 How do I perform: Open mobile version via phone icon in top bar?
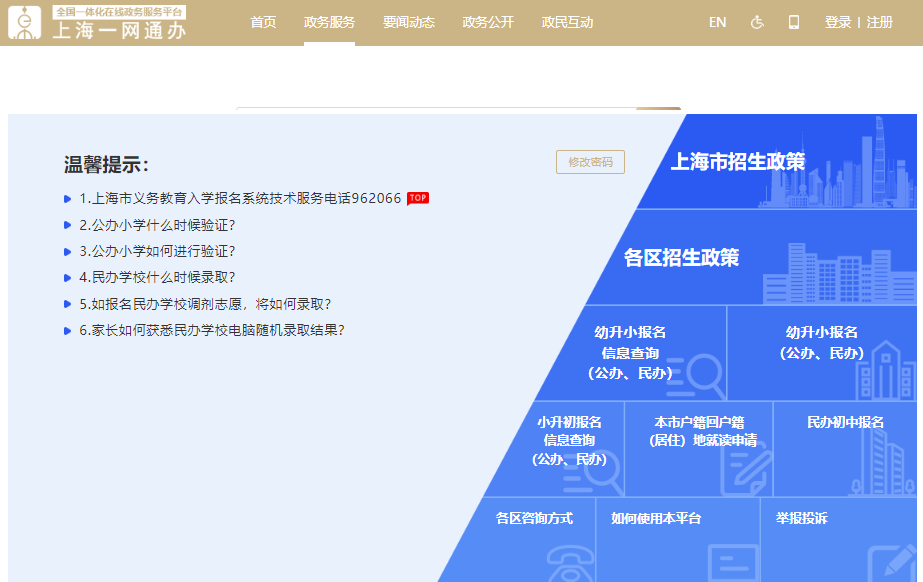click(794, 22)
